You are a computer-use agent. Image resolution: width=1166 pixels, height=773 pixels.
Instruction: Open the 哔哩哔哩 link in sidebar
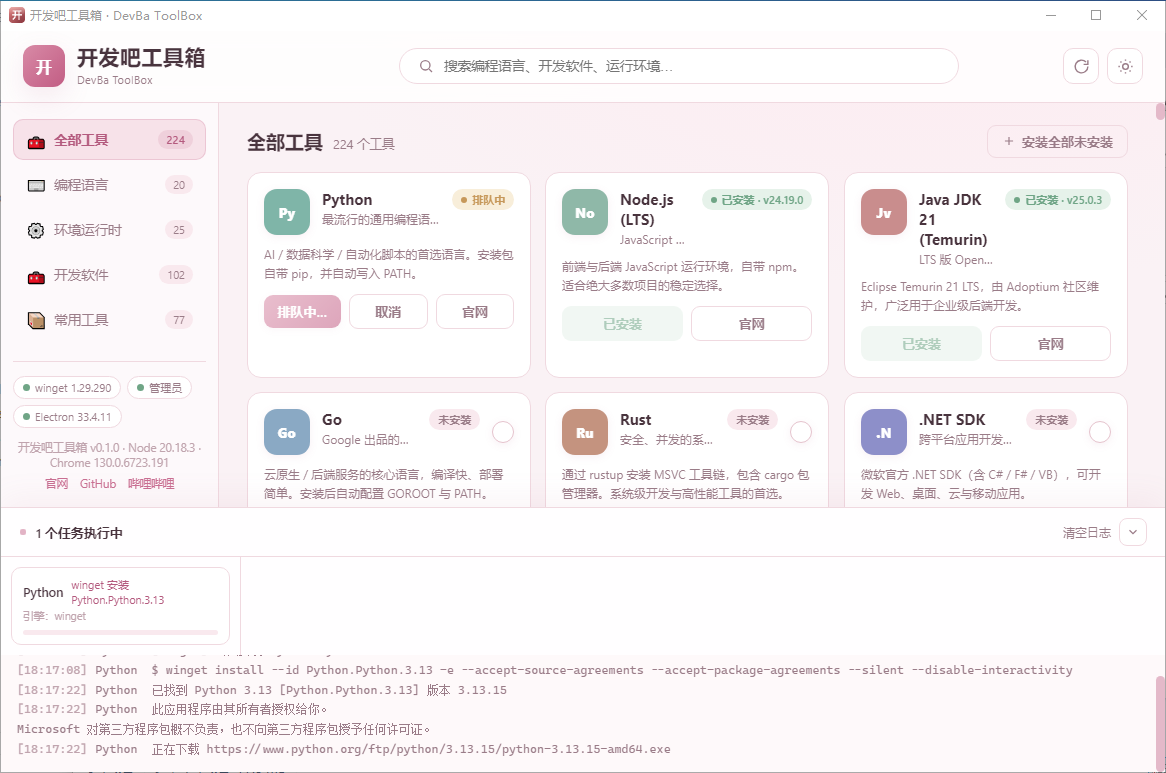point(151,484)
